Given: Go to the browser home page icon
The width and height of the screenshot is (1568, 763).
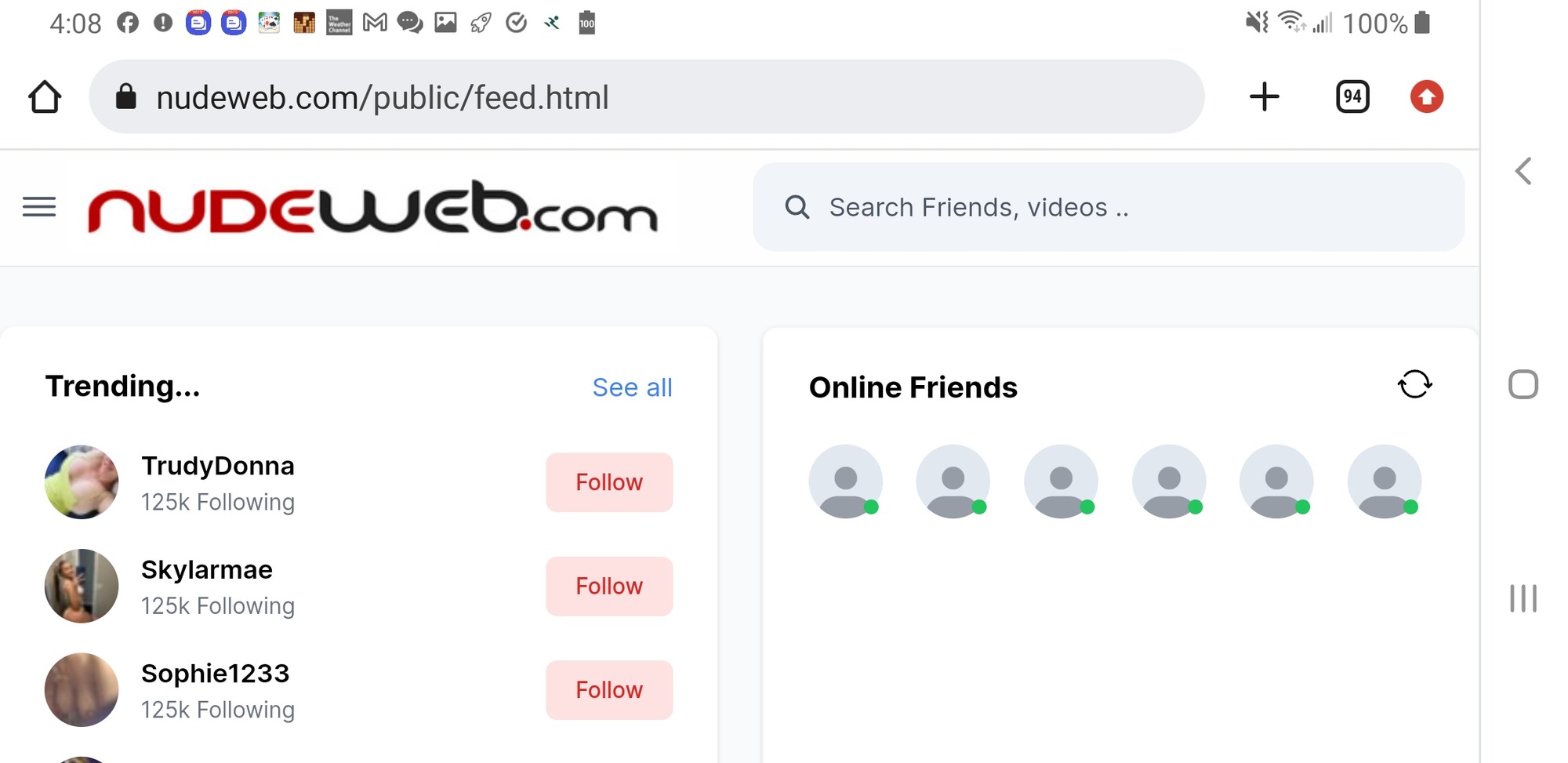Looking at the screenshot, I should pyautogui.click(x=45, y=97).
